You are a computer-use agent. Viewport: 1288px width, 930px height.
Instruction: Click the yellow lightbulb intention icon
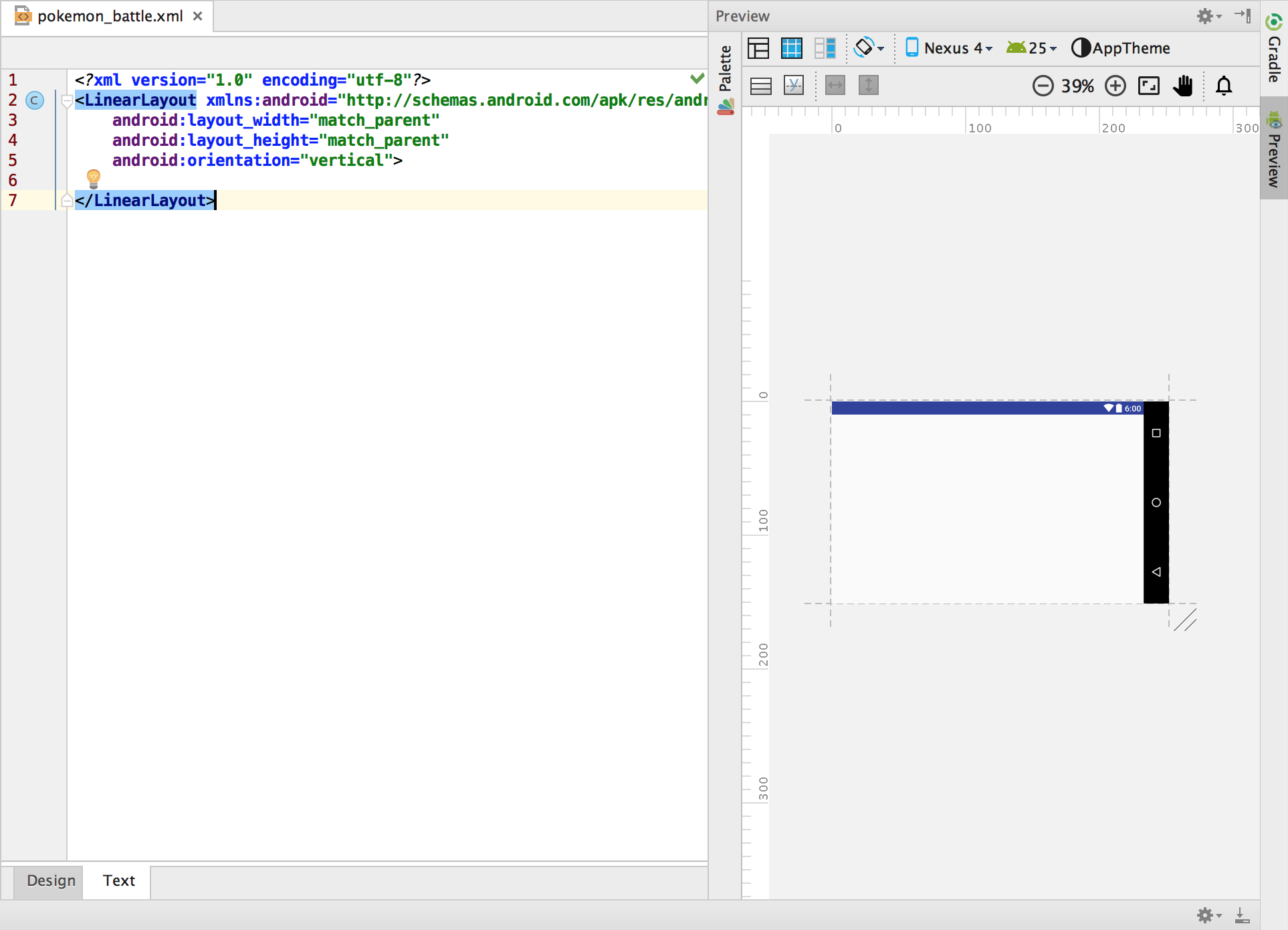[94, 179]
